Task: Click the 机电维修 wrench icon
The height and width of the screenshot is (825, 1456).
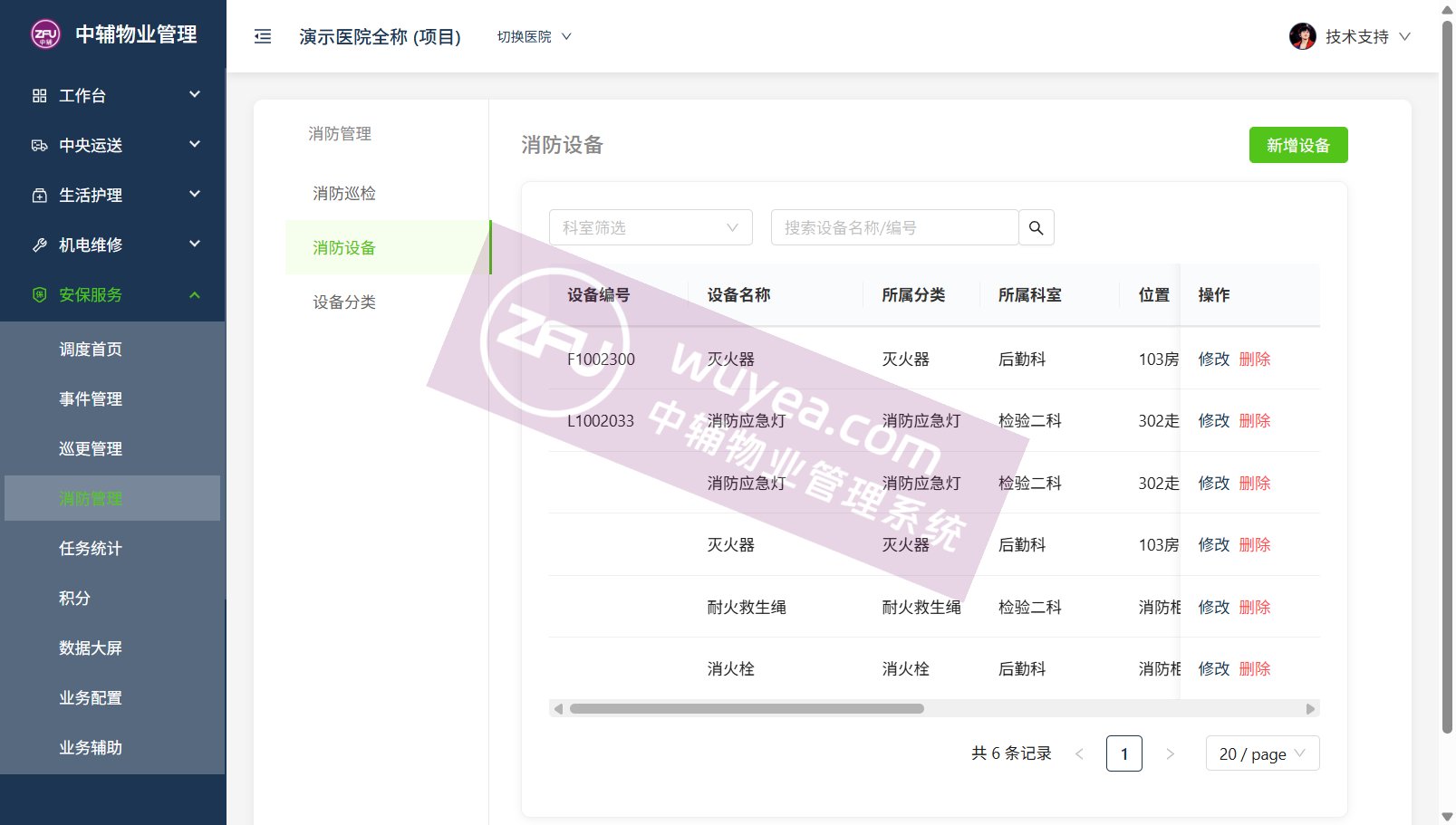Action: pyautogui.click(x=40, y=245)
